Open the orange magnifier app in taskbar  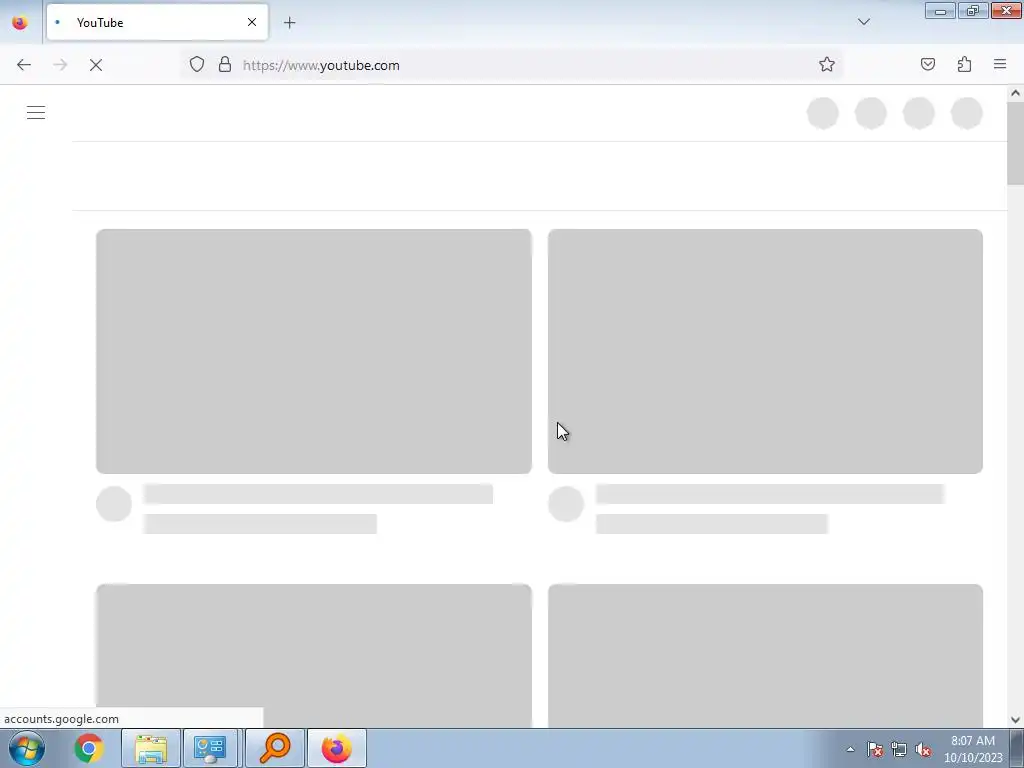point(274,748)
